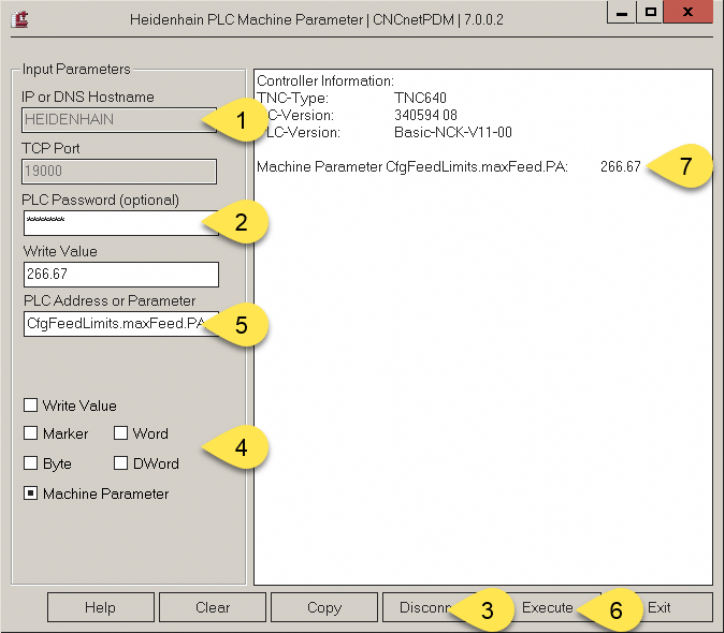The height and width of the screenshot is (633, 724).
Task: Check the Word option
Action: click(x=121, y=434)
